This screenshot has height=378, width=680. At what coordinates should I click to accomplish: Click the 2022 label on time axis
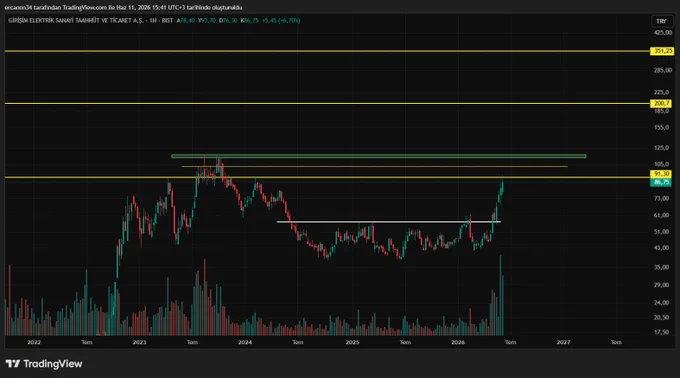point(34,342)
